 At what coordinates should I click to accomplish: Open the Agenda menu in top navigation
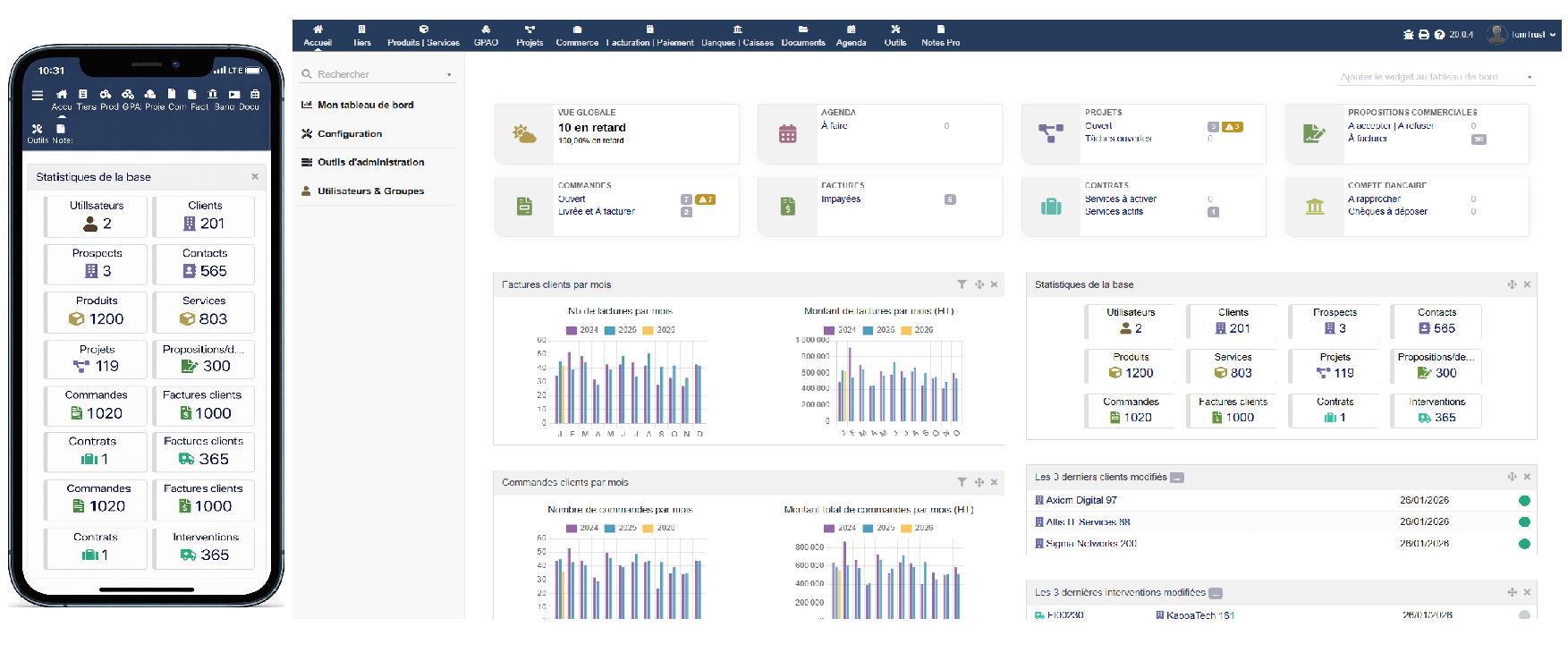tap(851, 36)
